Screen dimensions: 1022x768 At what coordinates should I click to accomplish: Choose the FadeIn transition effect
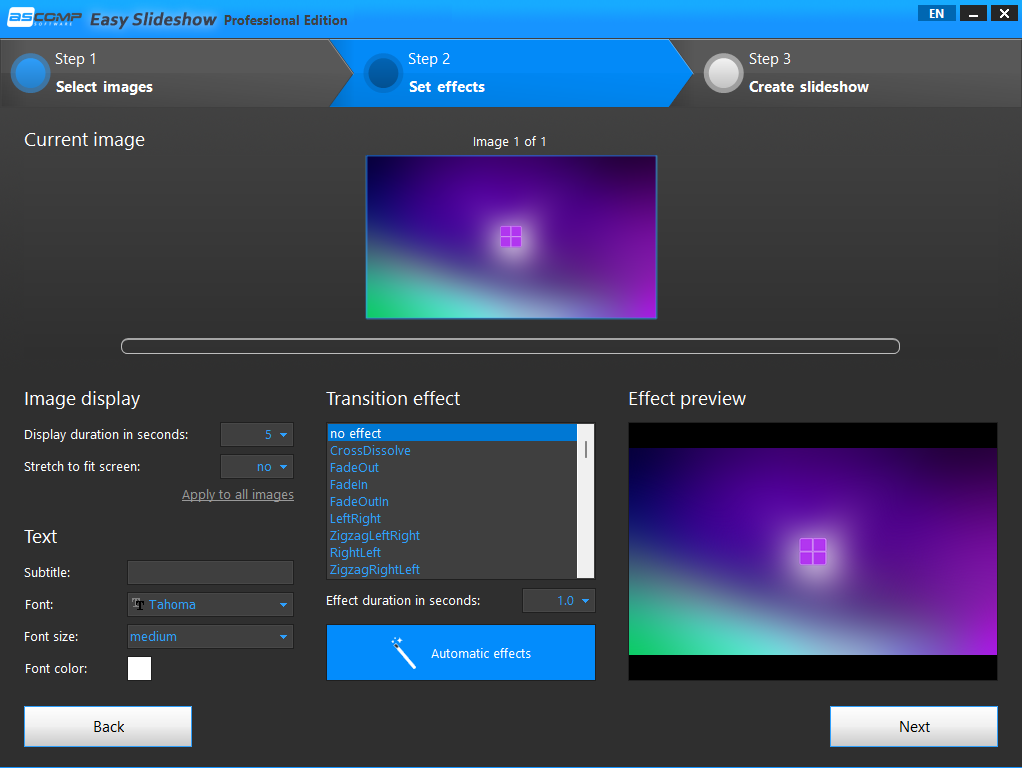point(452,484)
